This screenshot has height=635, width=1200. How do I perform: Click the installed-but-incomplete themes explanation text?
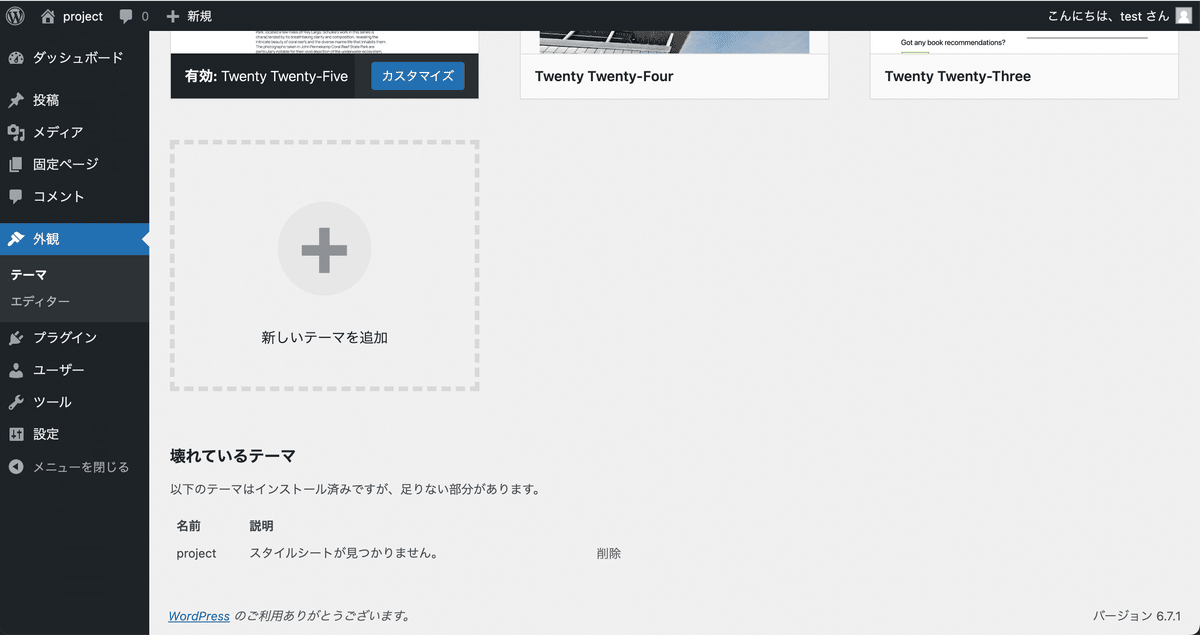pyautogui.click(x=355, y=490)
